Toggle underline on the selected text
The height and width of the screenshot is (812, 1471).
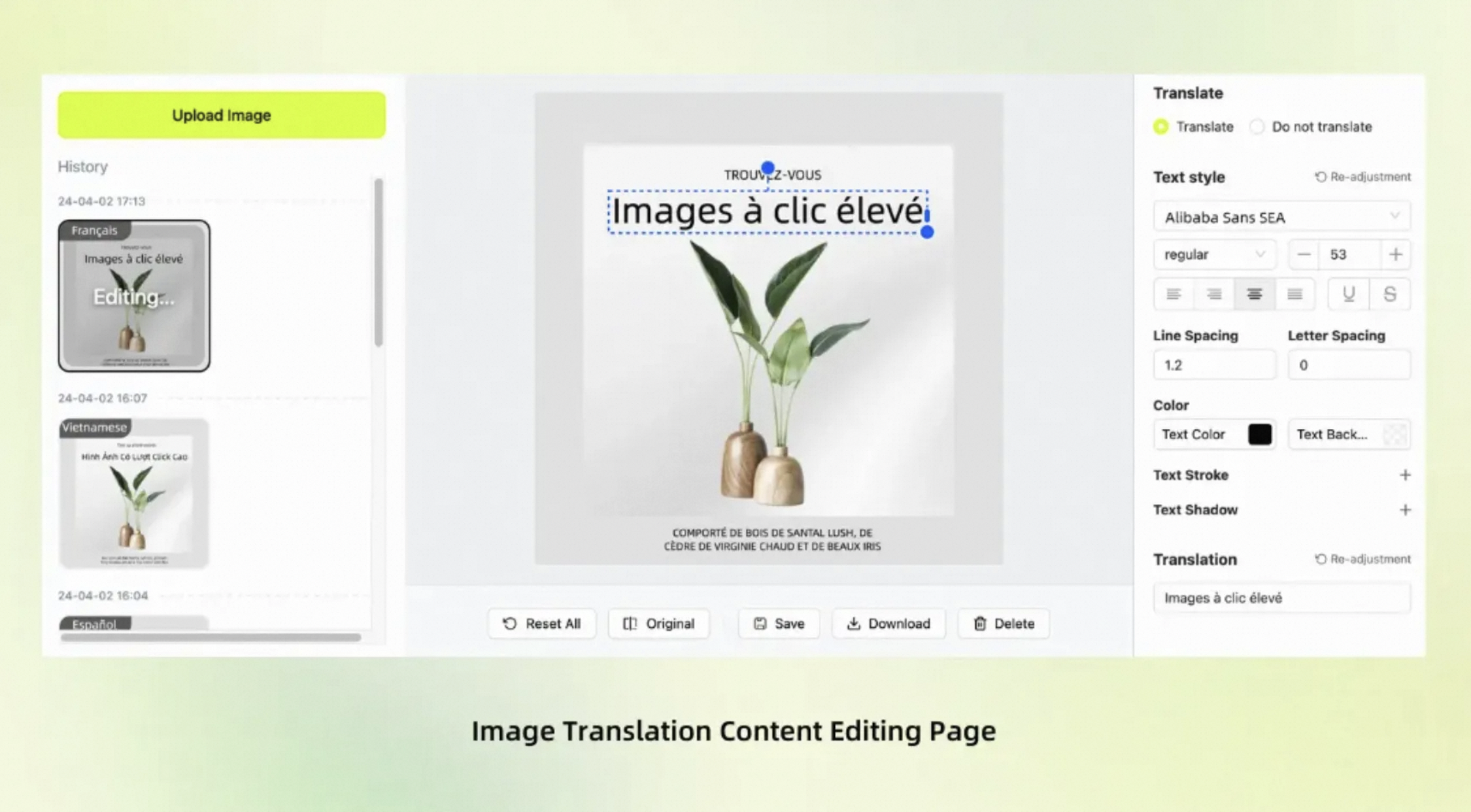(x=1348, y=294)
